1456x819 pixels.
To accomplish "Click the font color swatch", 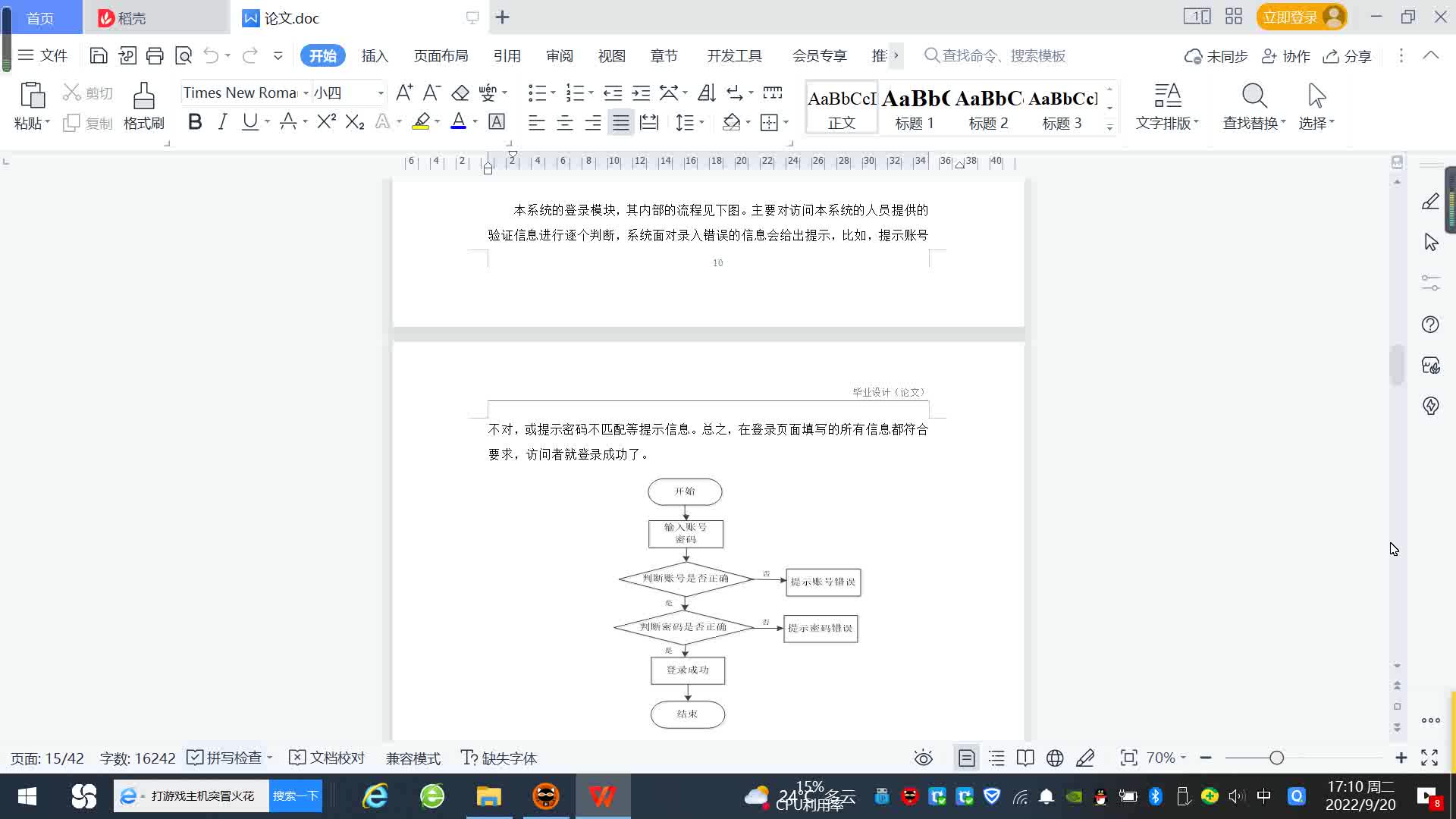I will tap(458, 121).
